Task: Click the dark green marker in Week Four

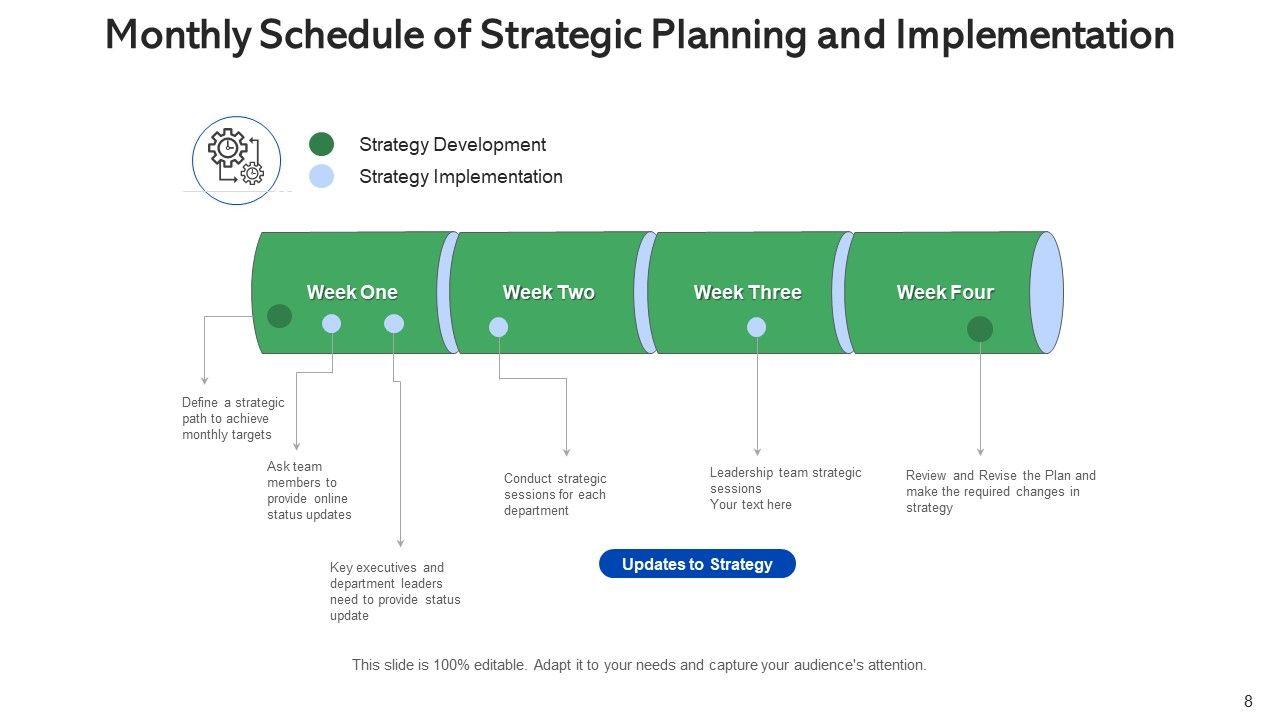Action: point(980,329)
